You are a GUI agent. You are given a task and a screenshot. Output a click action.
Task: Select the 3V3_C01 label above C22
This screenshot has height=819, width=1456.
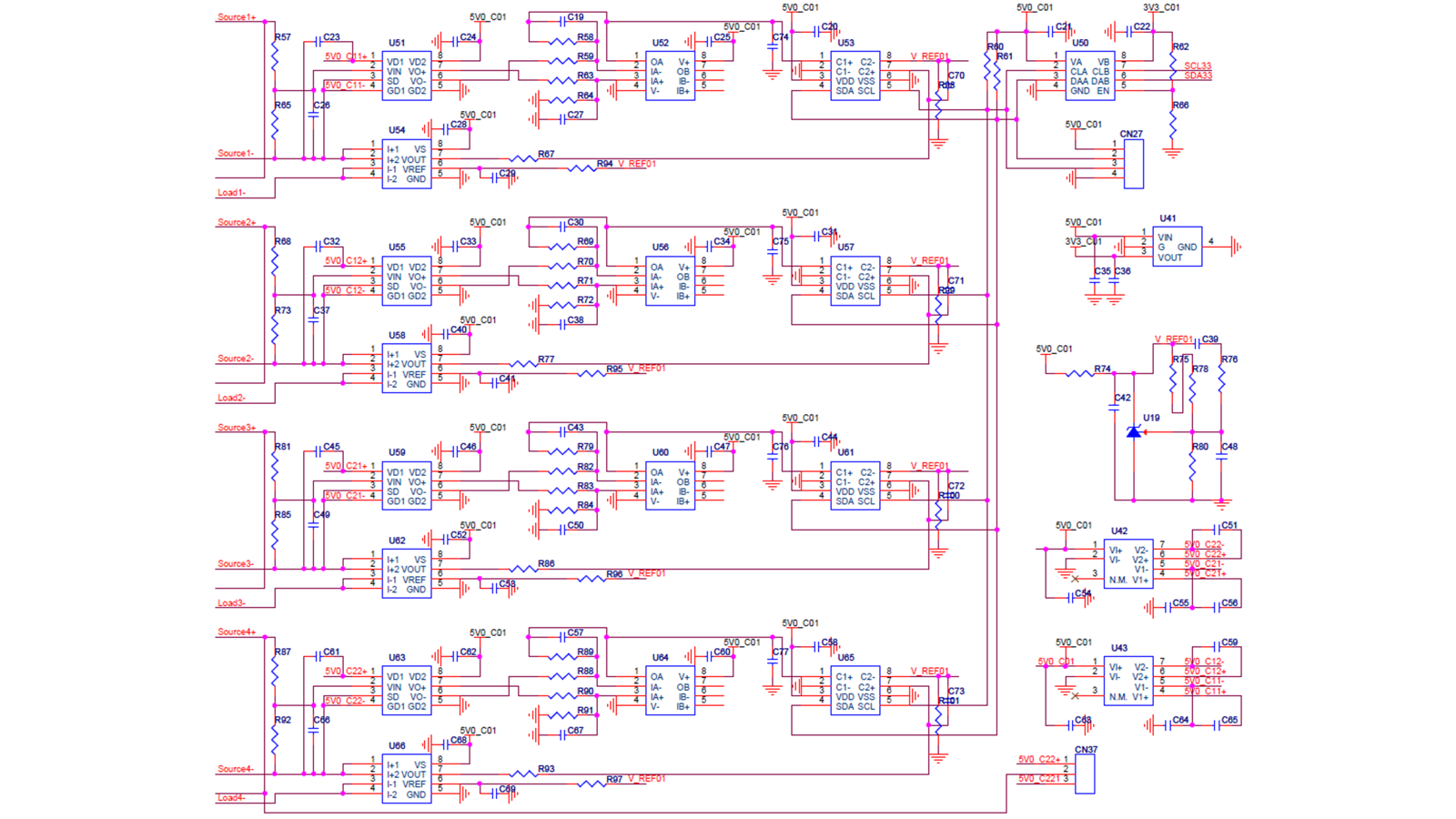coord(1161,7)
